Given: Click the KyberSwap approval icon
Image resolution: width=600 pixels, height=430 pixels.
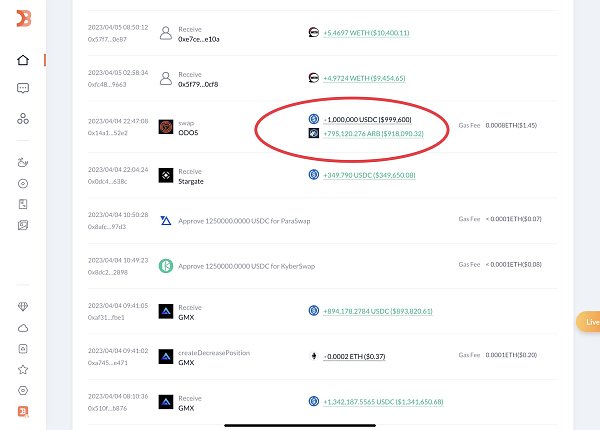Looking at the screenshot, I should tap(166, 266).
